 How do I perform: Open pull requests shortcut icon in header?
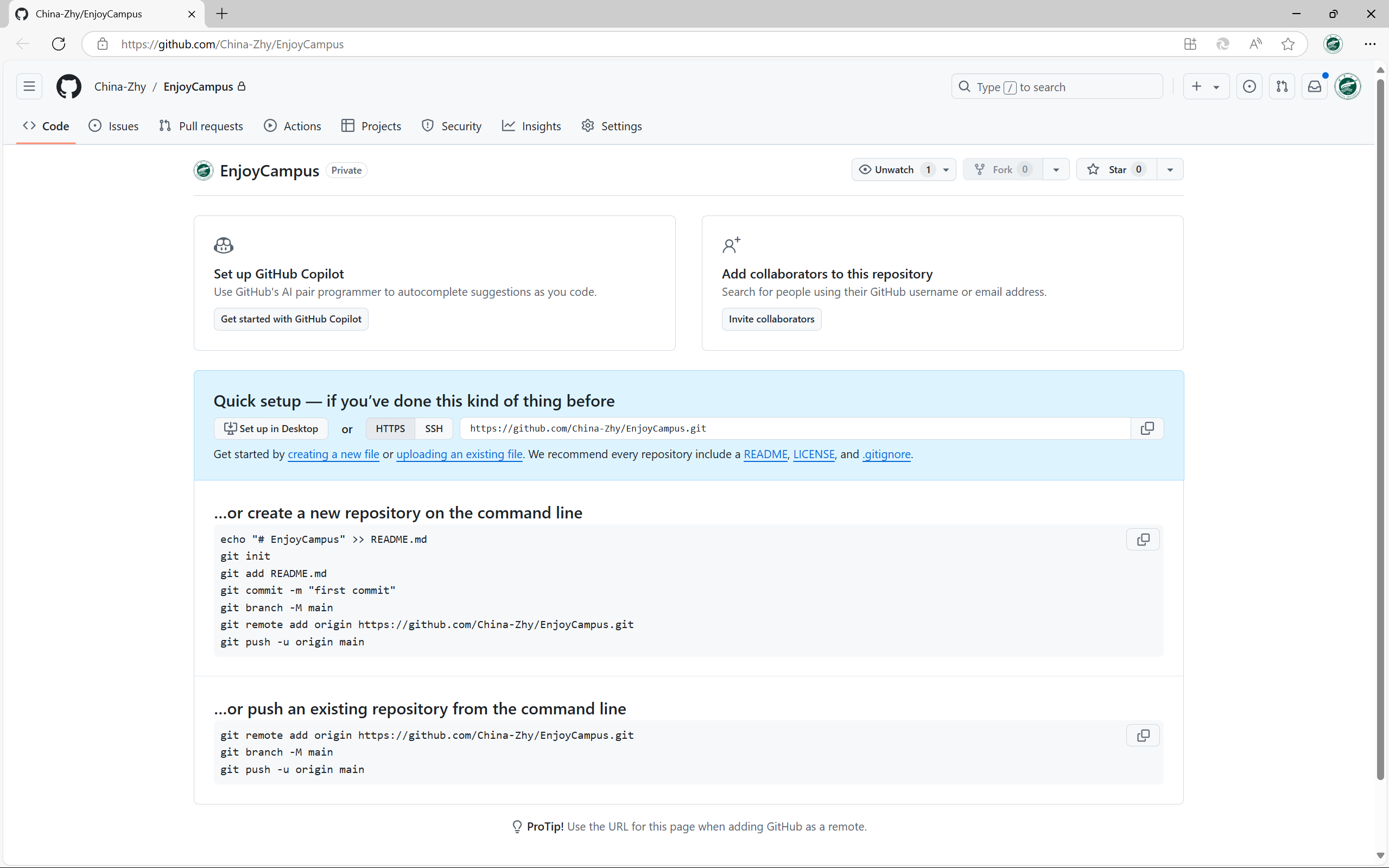tap(1282, 87)
